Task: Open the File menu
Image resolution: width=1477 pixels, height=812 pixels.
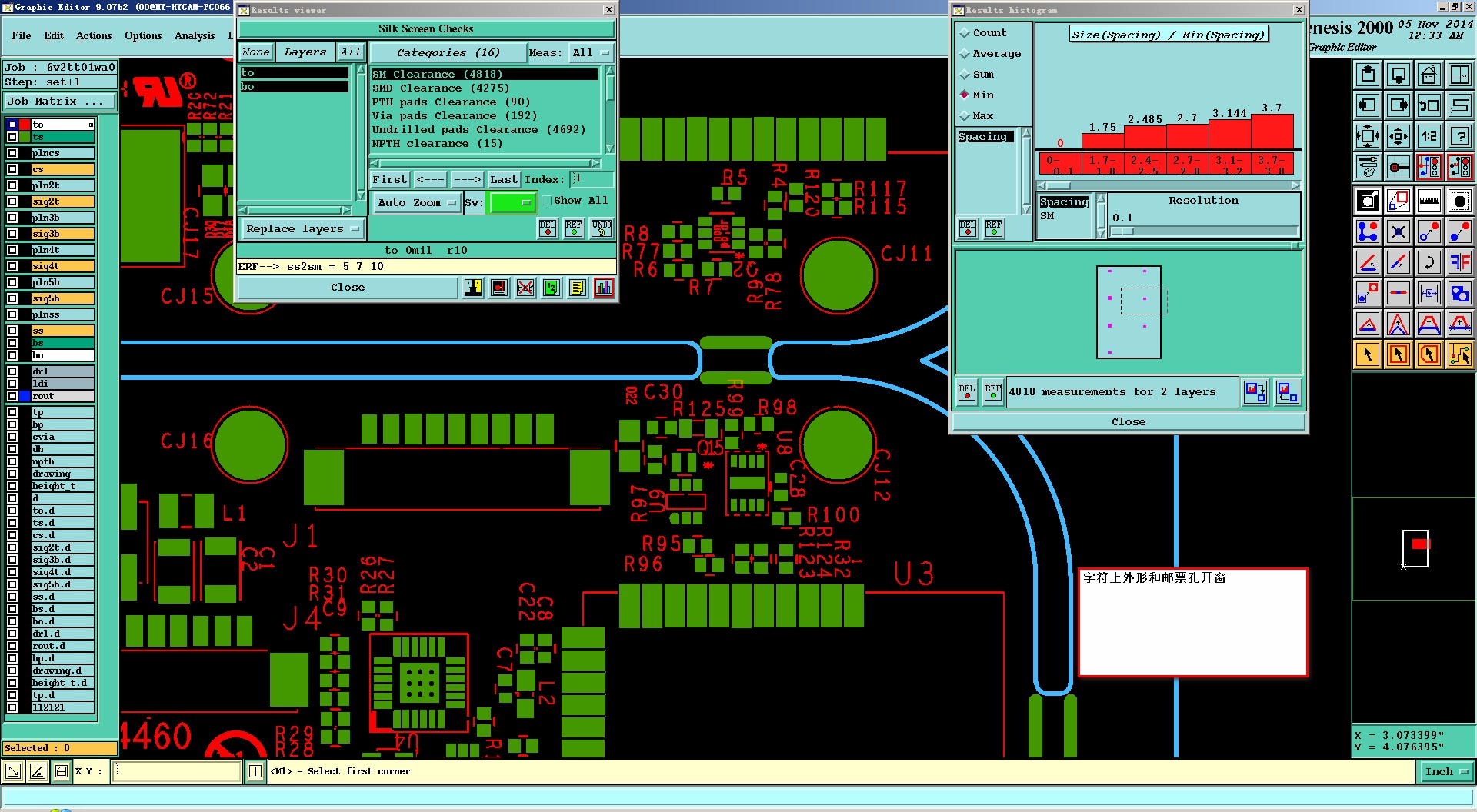Action: coord(22,36)
